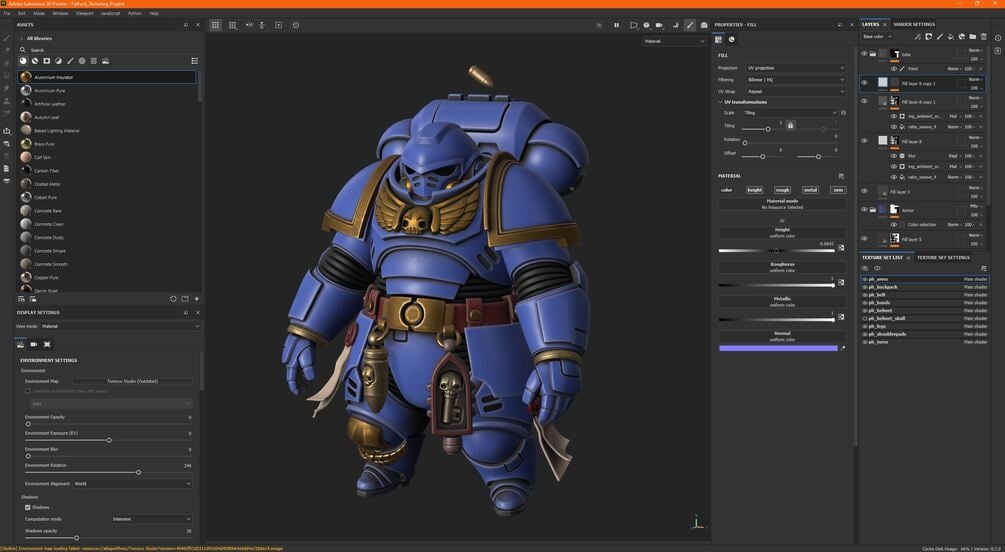
Task: Add a paint layer in Layers toolbar
Action: tap(940, 37)
